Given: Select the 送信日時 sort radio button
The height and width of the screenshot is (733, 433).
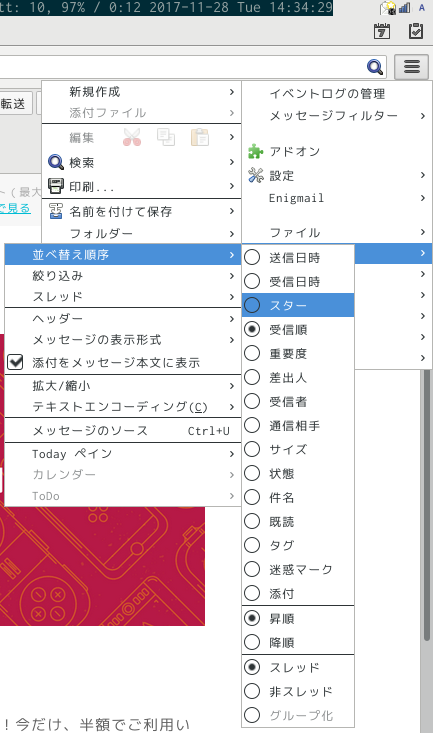Looking at the screenshot, I should point(252,257).
